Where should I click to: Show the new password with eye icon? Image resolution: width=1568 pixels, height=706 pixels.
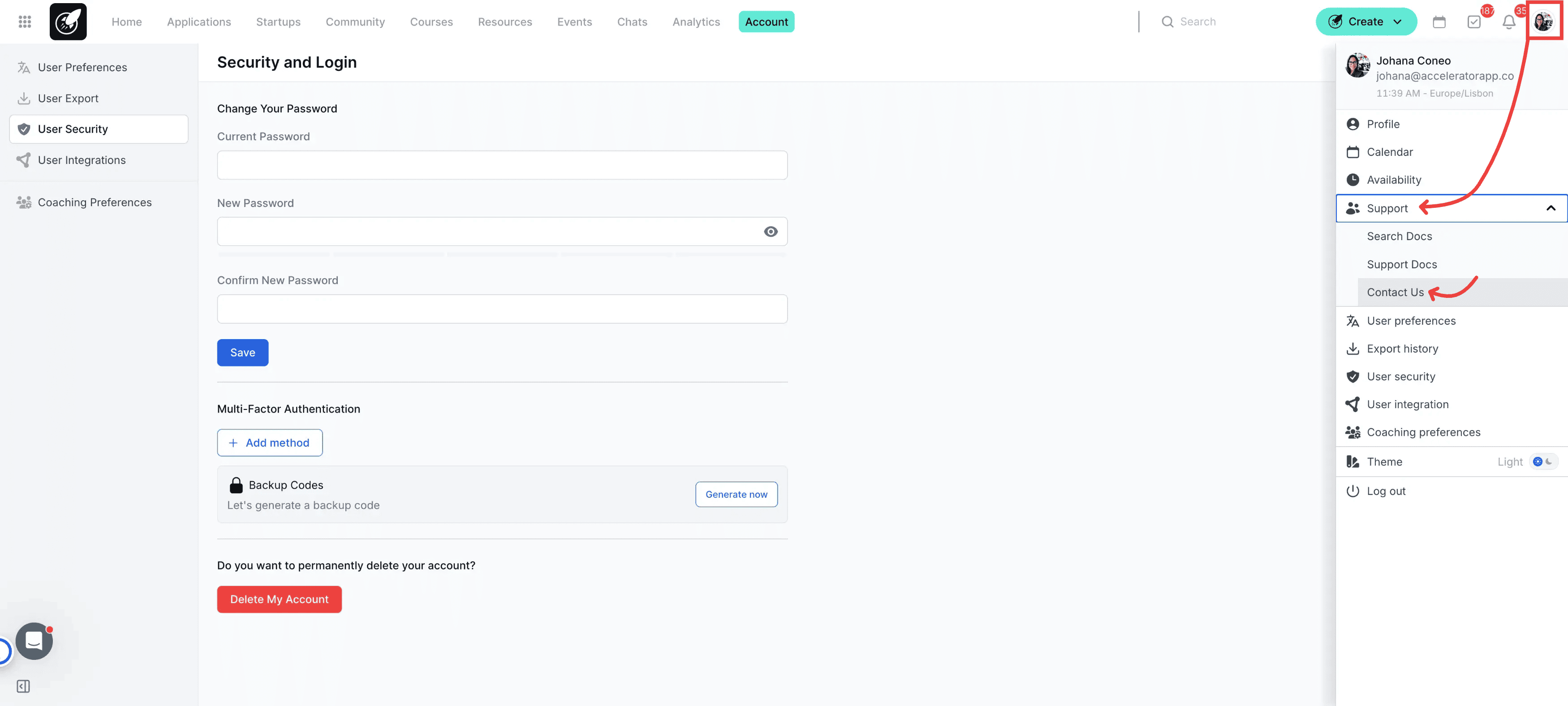pyautogui.click(x=771, y=231)
